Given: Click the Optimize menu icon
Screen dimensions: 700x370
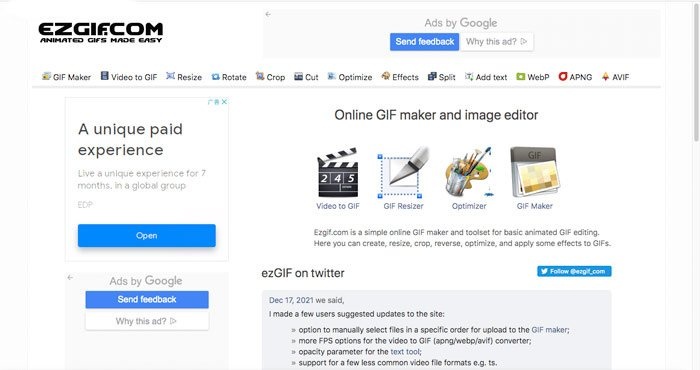Looking at the screenshot, I should tap(332, 76).
